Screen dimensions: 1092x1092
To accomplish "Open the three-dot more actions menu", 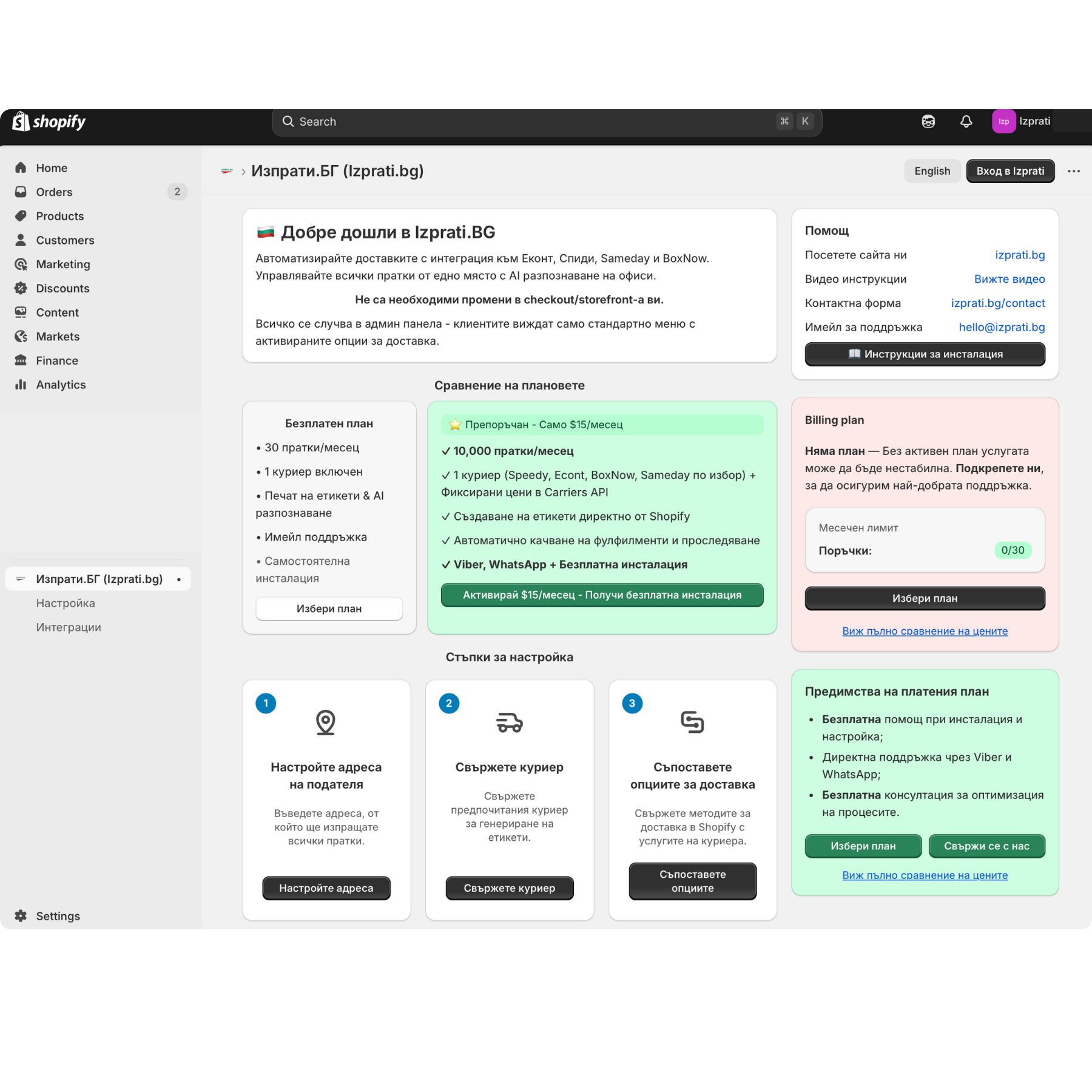I will point(1073,171).
